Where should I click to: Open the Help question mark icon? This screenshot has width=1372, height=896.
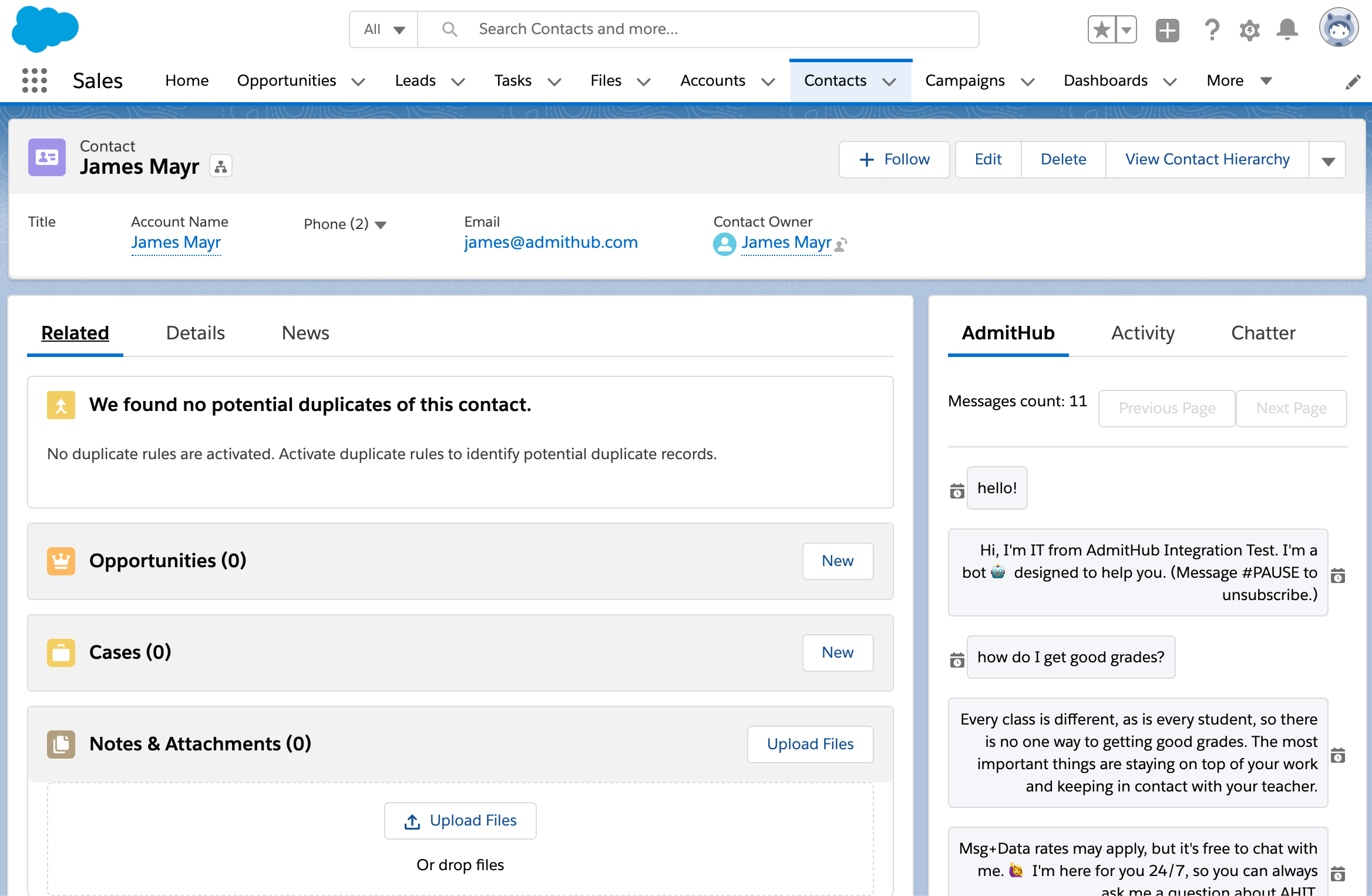point(1211,29)
